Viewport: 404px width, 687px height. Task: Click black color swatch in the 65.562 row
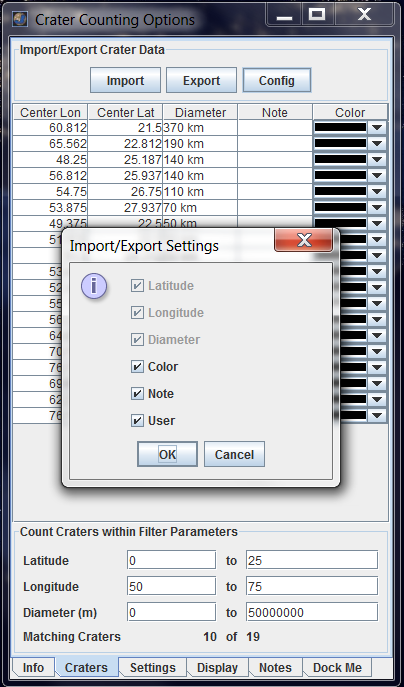[340, 144]
